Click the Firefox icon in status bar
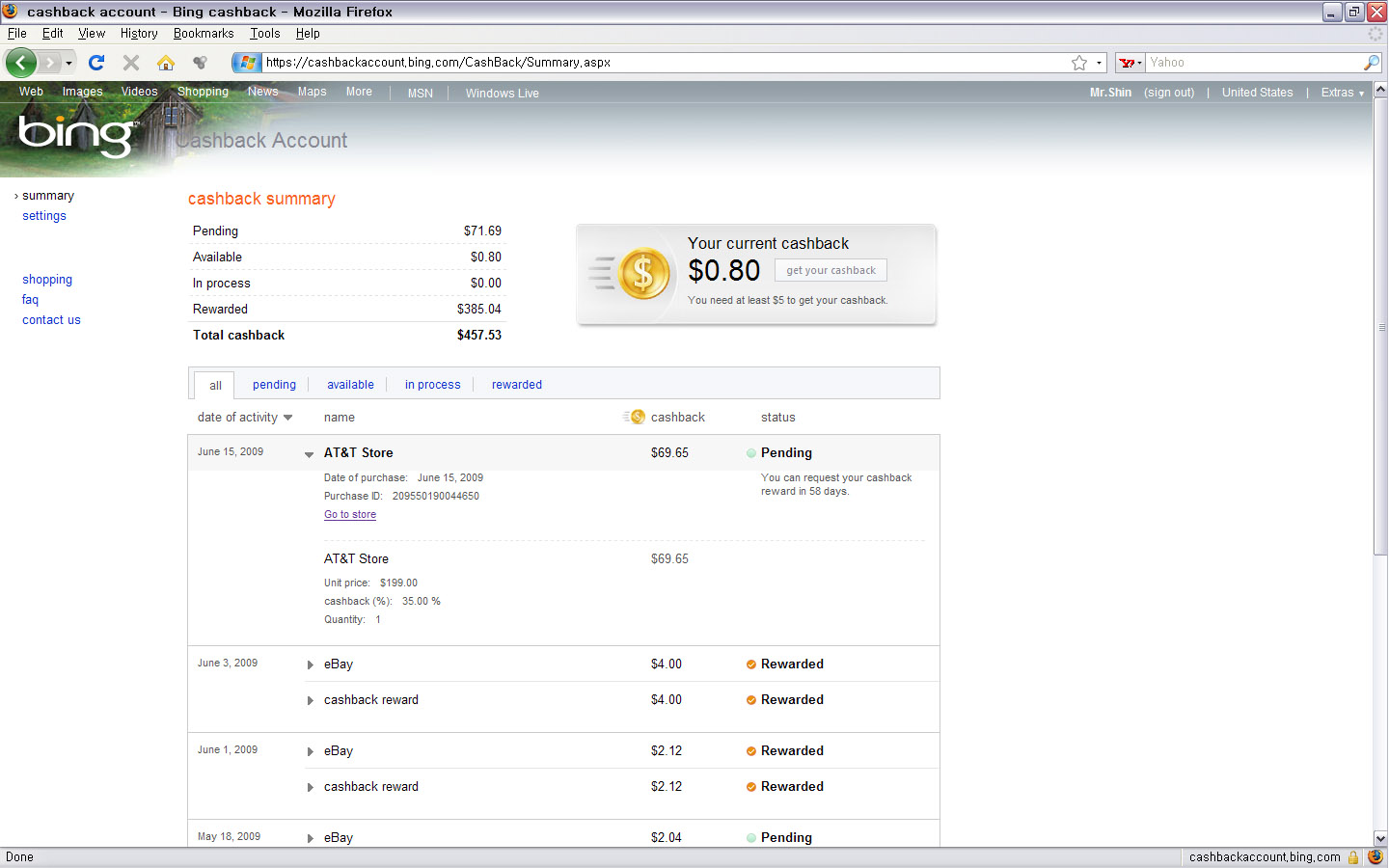The height and width of the screenshot is (868, 1389). click(1375, 857)
